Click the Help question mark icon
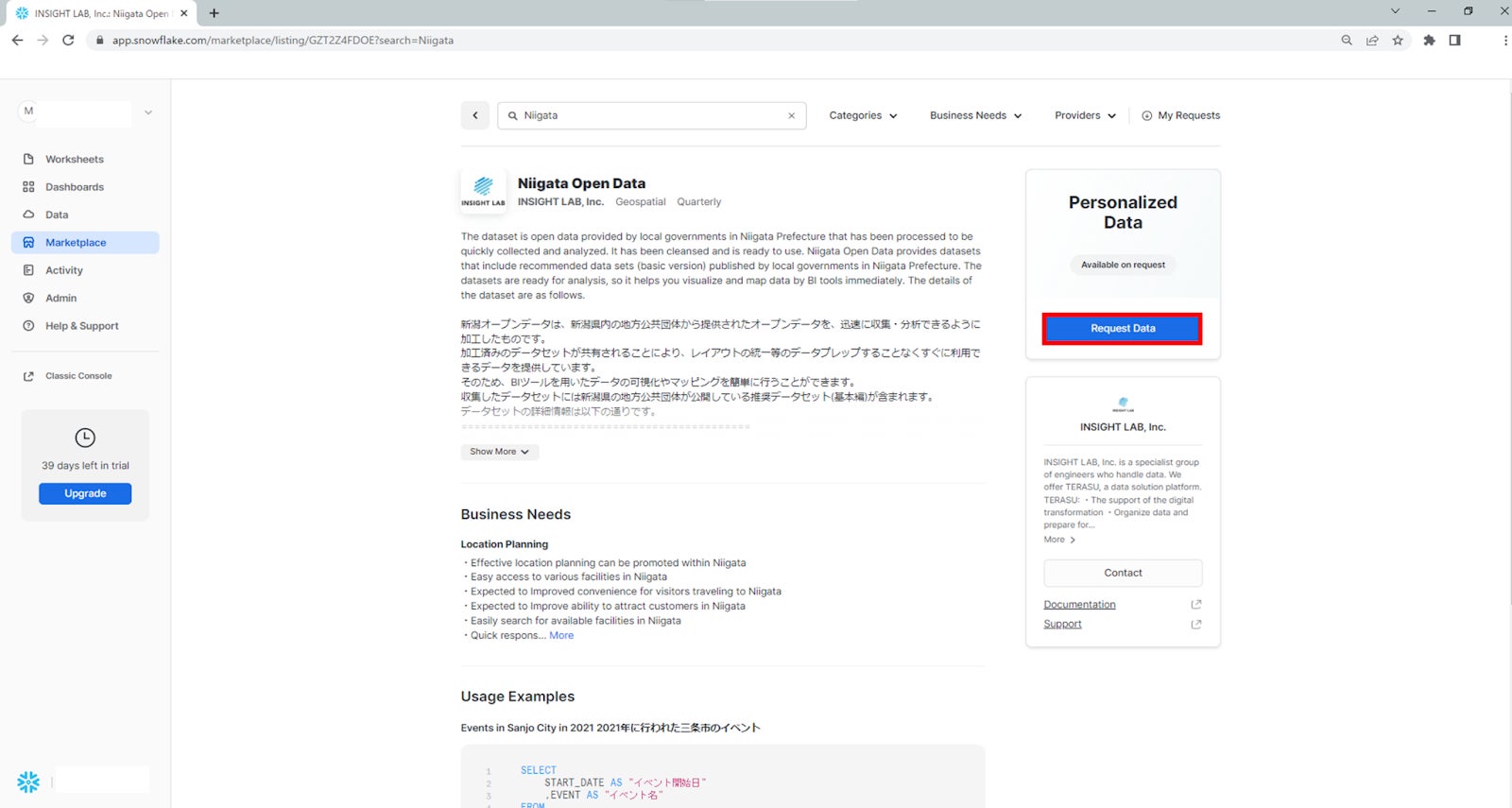This screenshot has width=1512, height=808. [28, 326]
